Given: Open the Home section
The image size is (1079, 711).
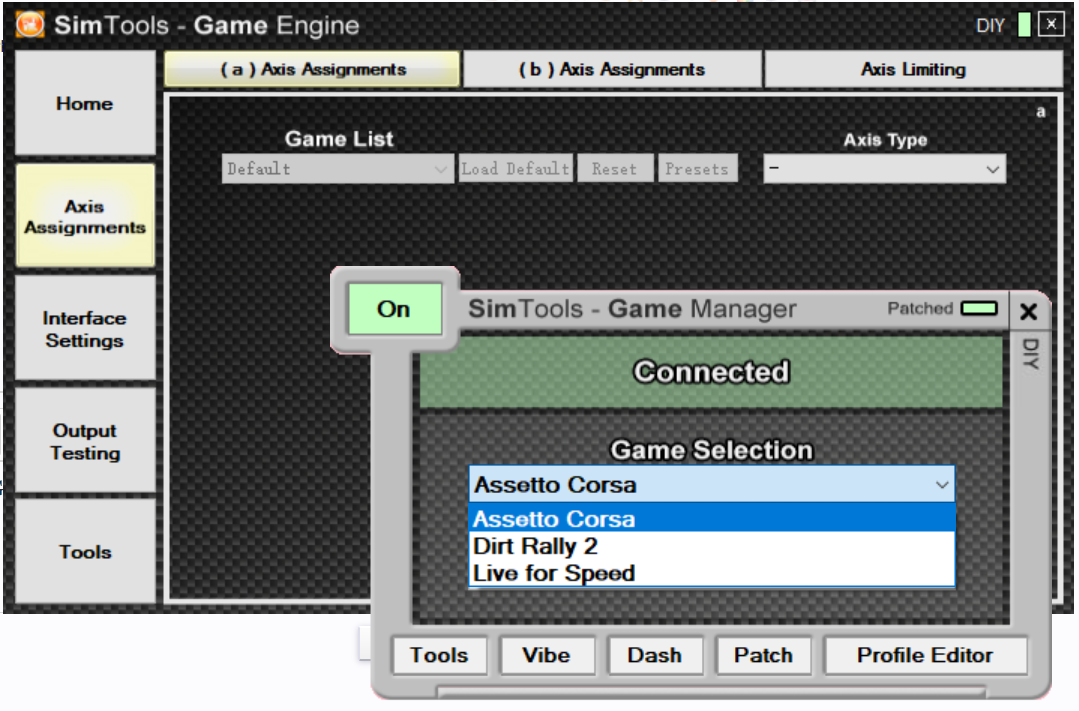Looking at the screenshot, I should point(85,103).
